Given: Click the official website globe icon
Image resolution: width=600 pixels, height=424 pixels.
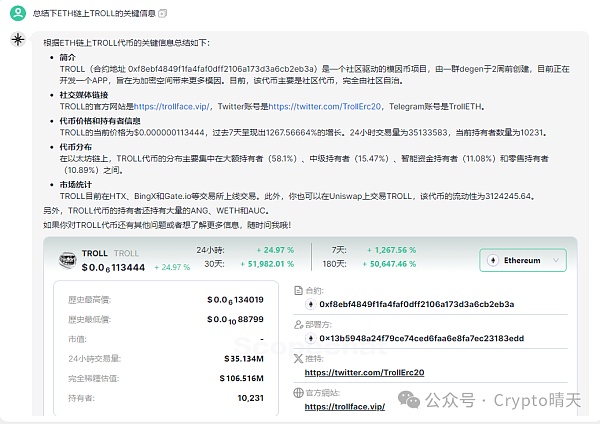Looking at the screenshot, I should click(297, 393).
